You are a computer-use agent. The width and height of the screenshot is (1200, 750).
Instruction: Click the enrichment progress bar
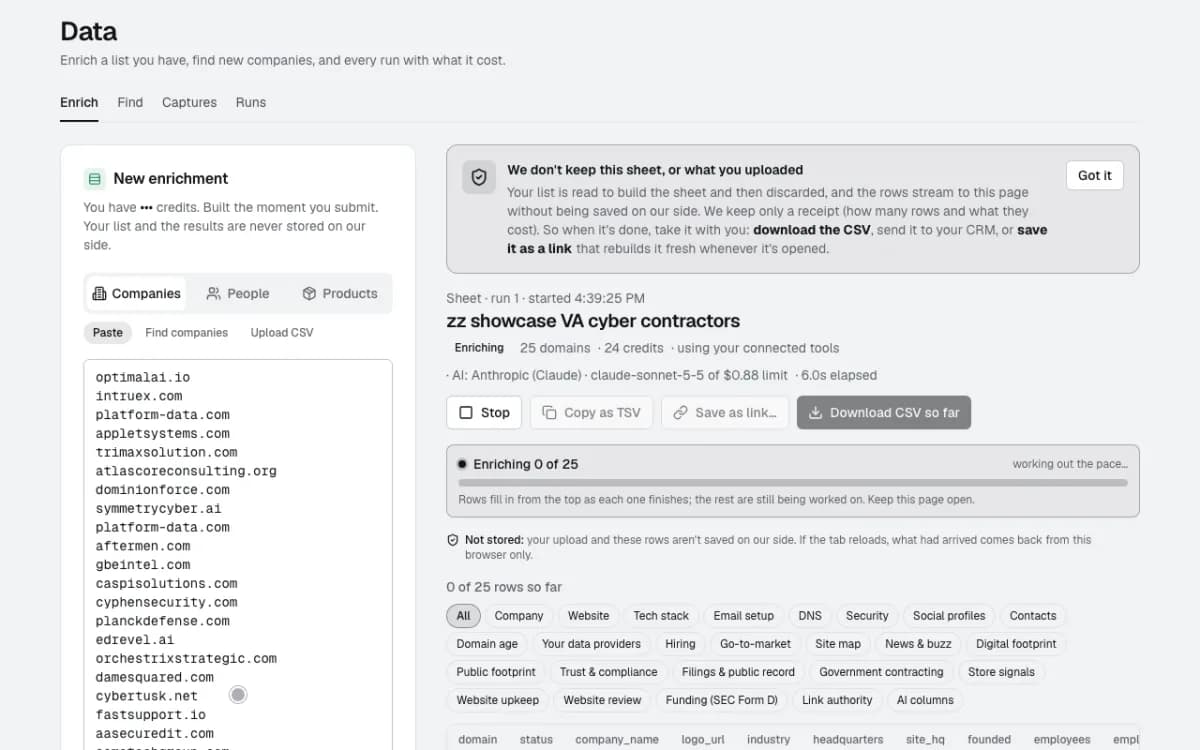point(793,482)
